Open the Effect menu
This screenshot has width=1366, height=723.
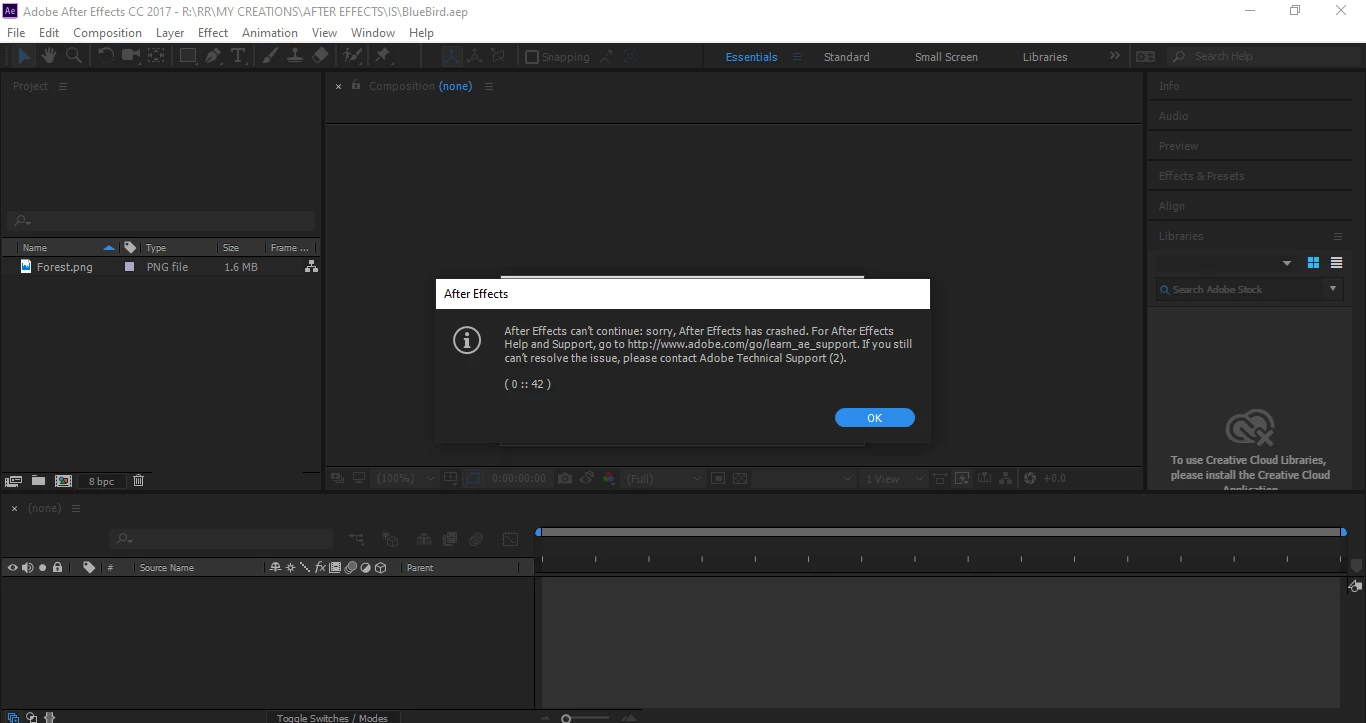(x=213, y=32)
